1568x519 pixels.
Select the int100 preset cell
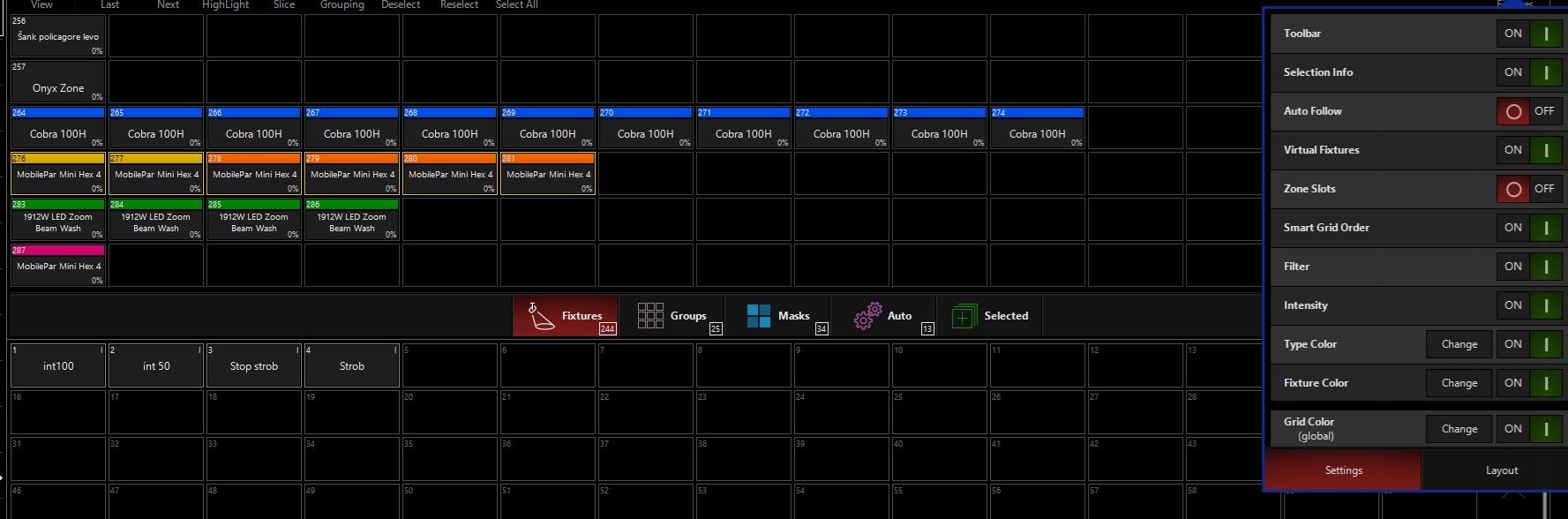[58, 365]
